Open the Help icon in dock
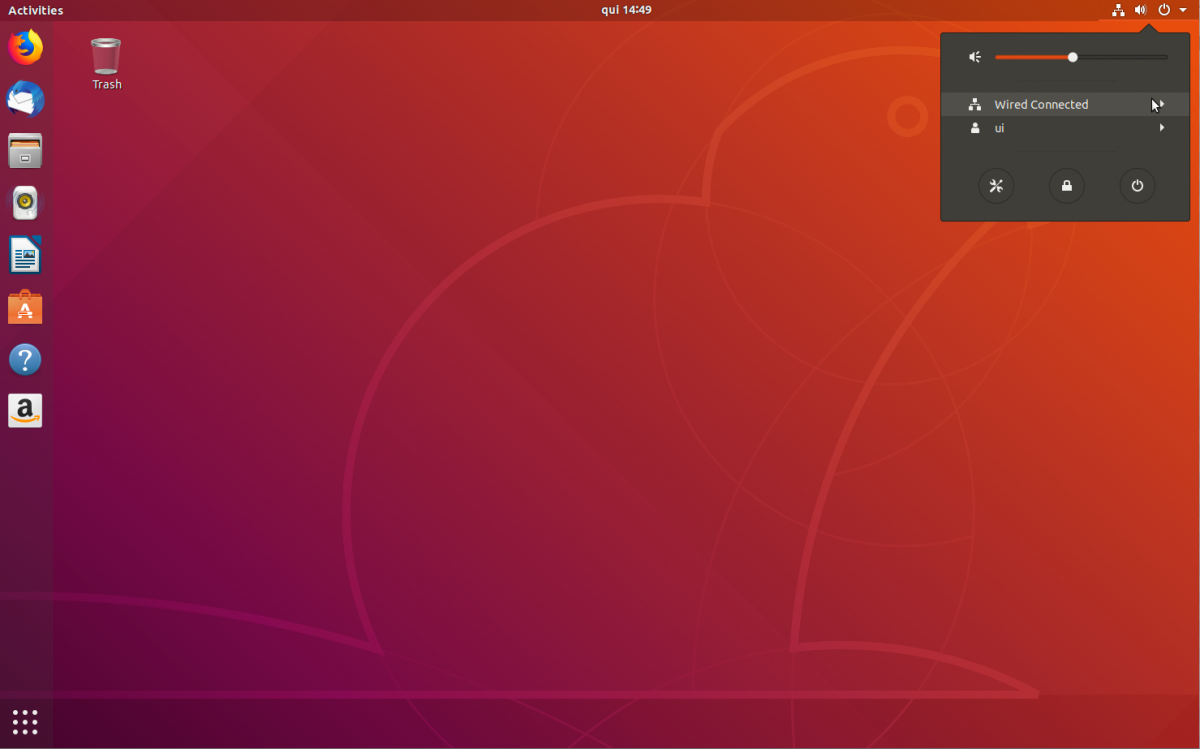This screenshot has width=1200, height=749. click(x=25, y=359)
